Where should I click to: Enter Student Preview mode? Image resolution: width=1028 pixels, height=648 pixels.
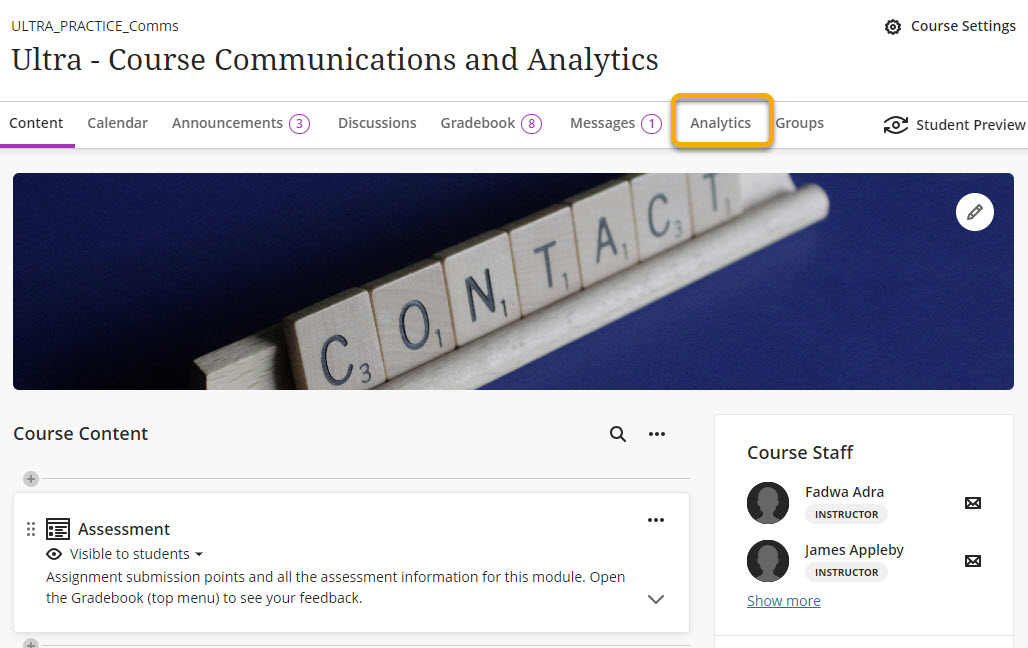(954, 125)
